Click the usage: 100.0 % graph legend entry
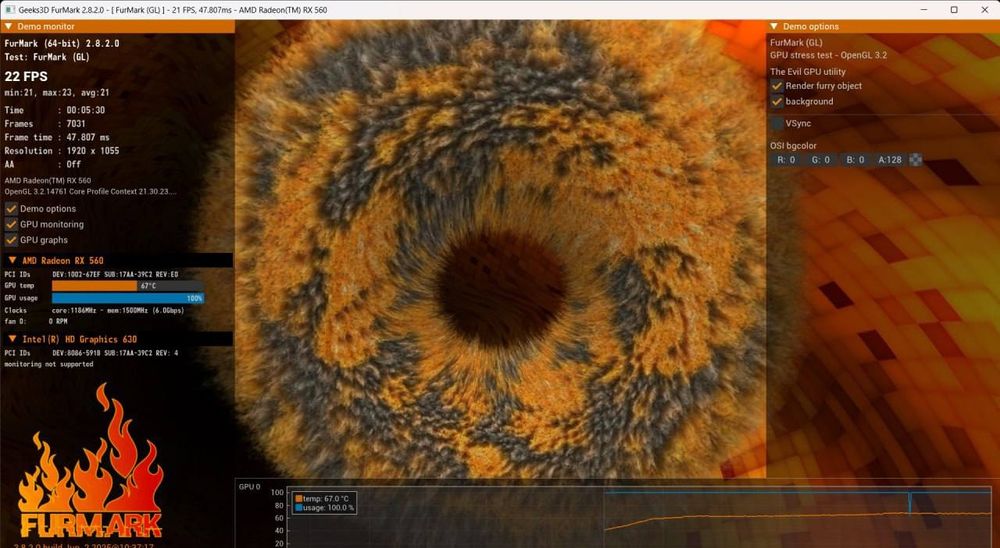 tap(325, 508)
